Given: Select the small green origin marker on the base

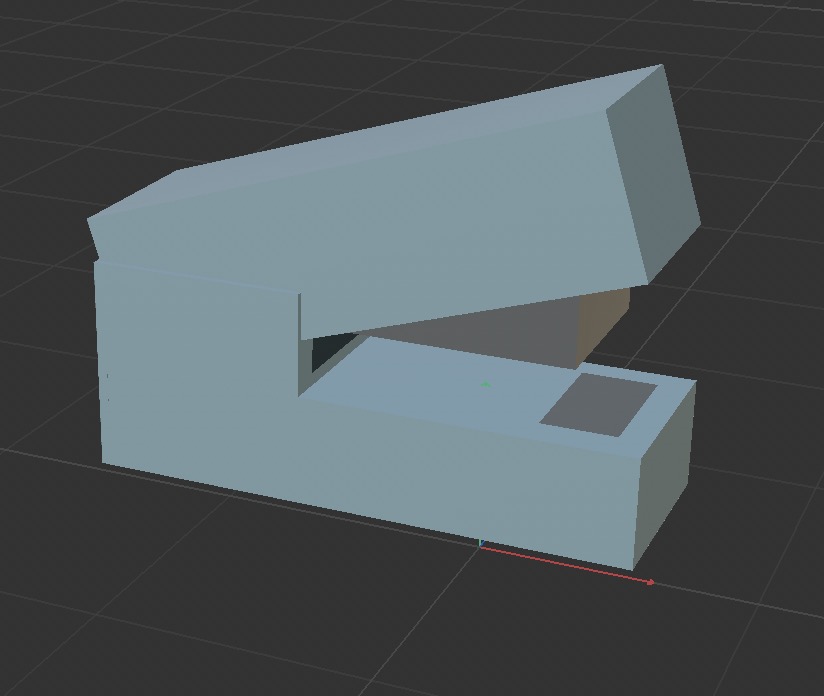Looking at the screenshot, I should pyautogui.click(x=486, y=384).
